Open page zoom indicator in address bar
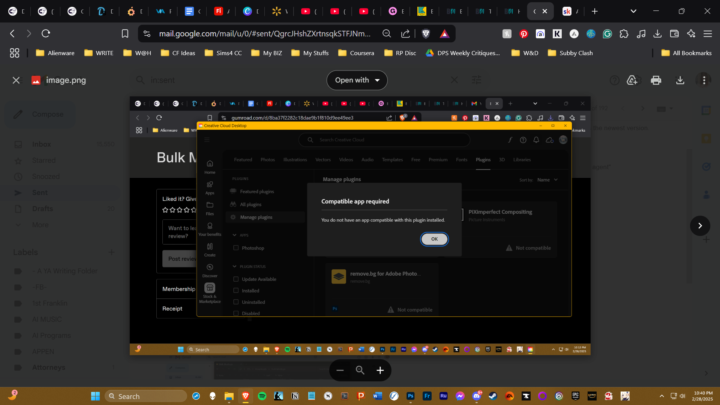 387,34
